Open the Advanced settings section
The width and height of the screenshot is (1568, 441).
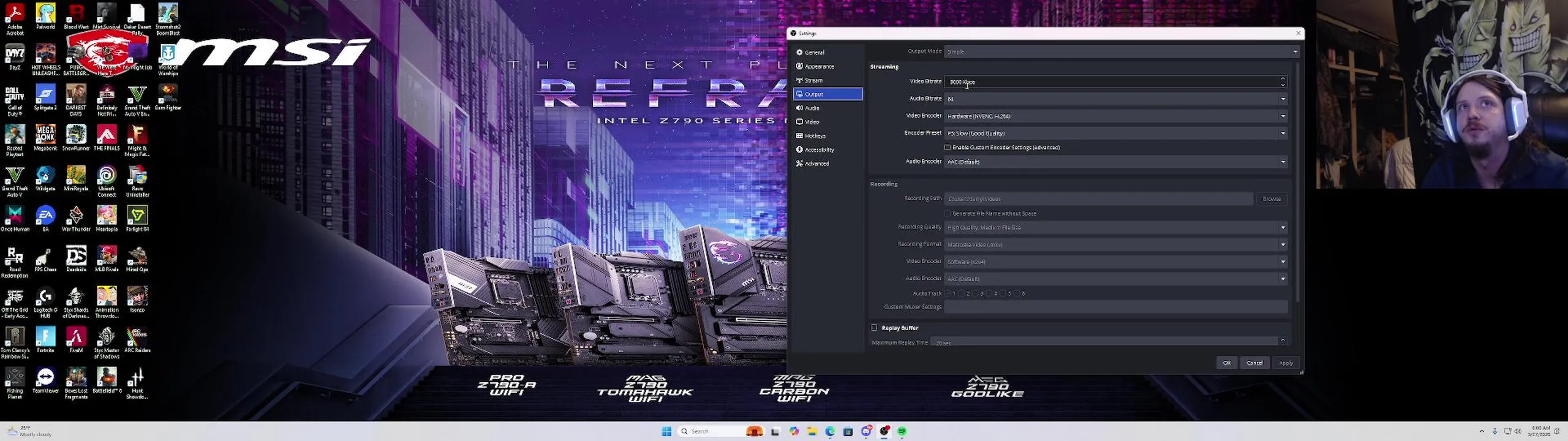pyautogui.click(x=828, y=164)
